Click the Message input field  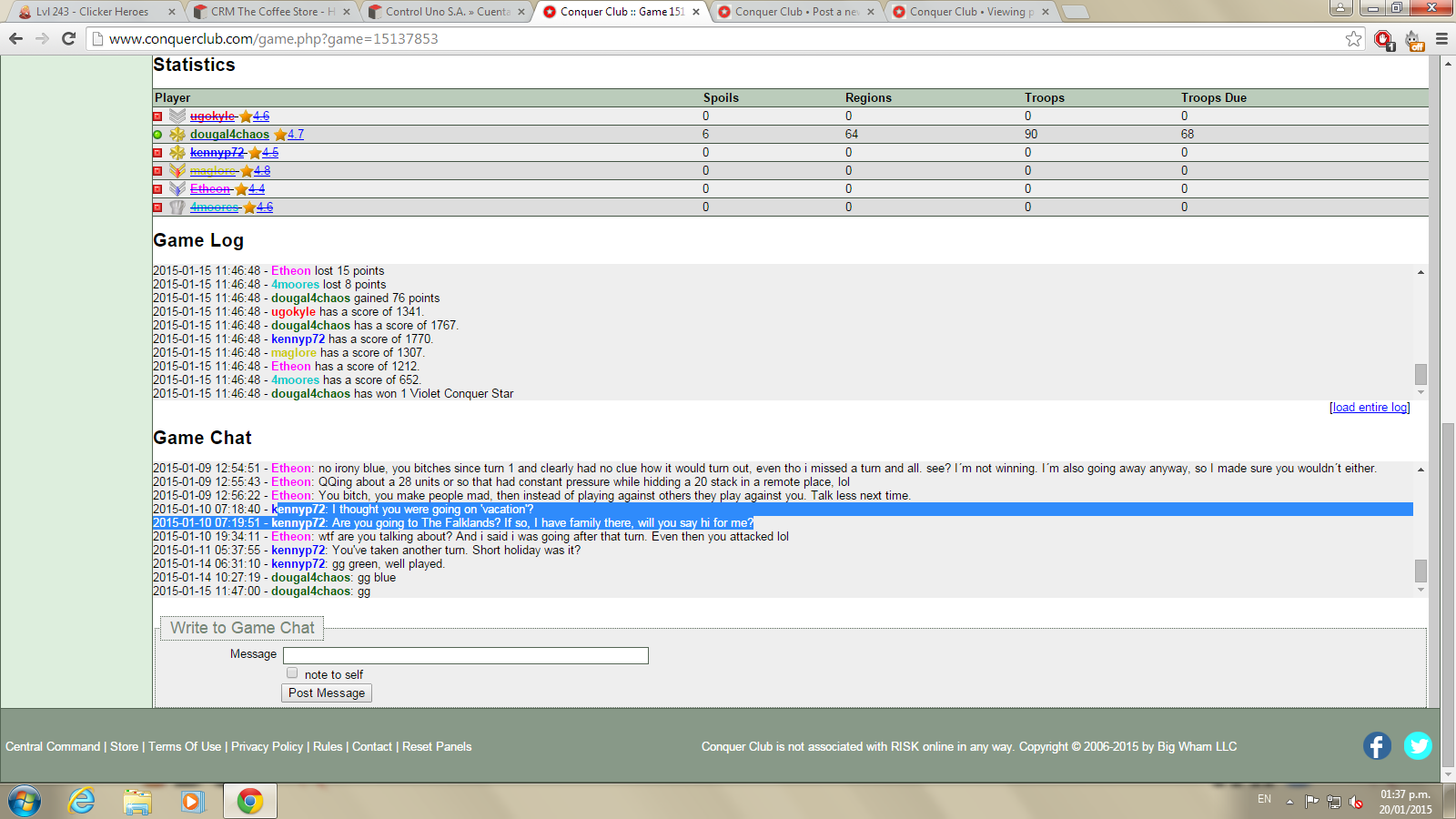(x=465, y=655)
